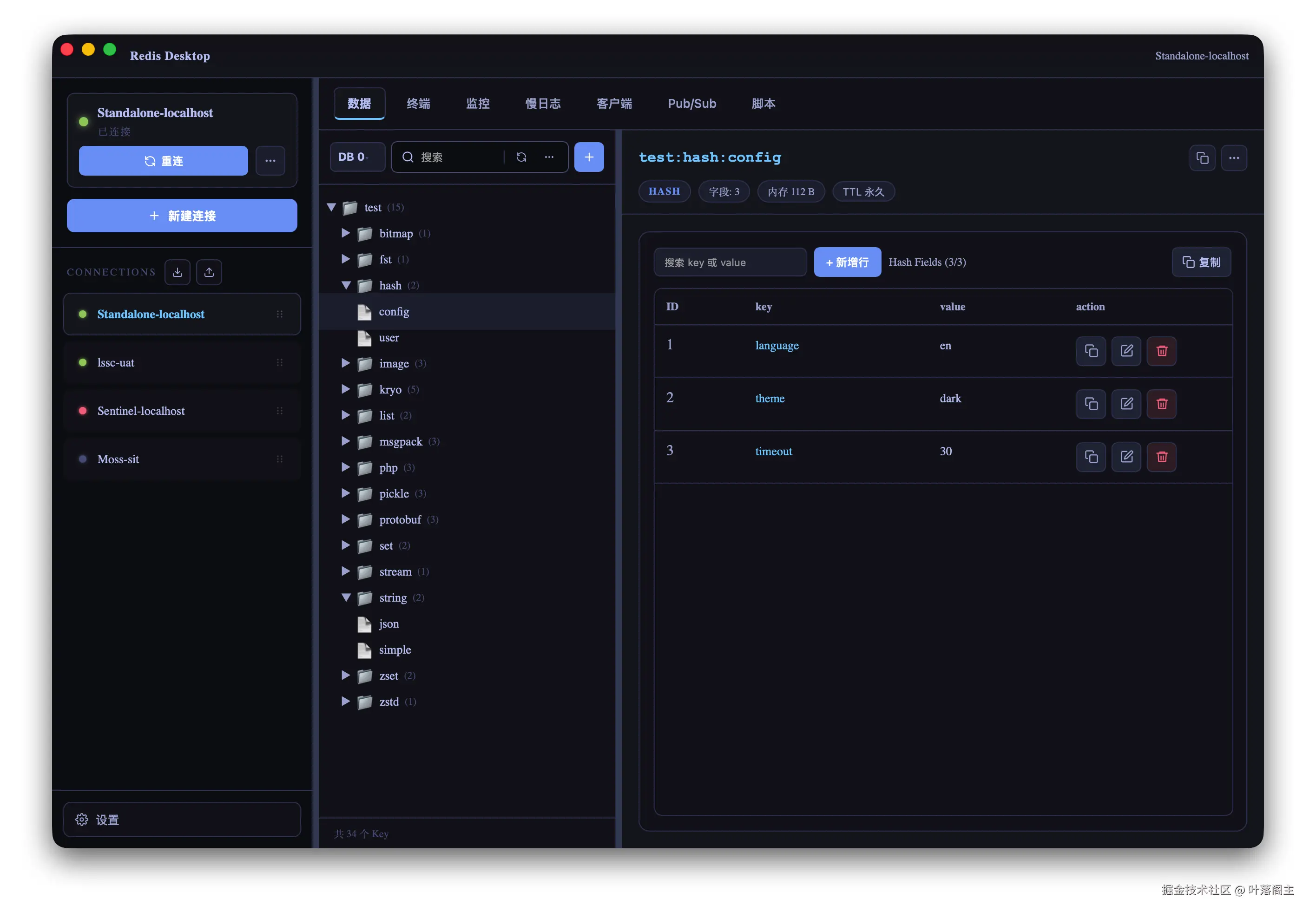Expand the zset folder
Image resolution: width=1316 pixels, height=918 pixels.
(346, 675)
